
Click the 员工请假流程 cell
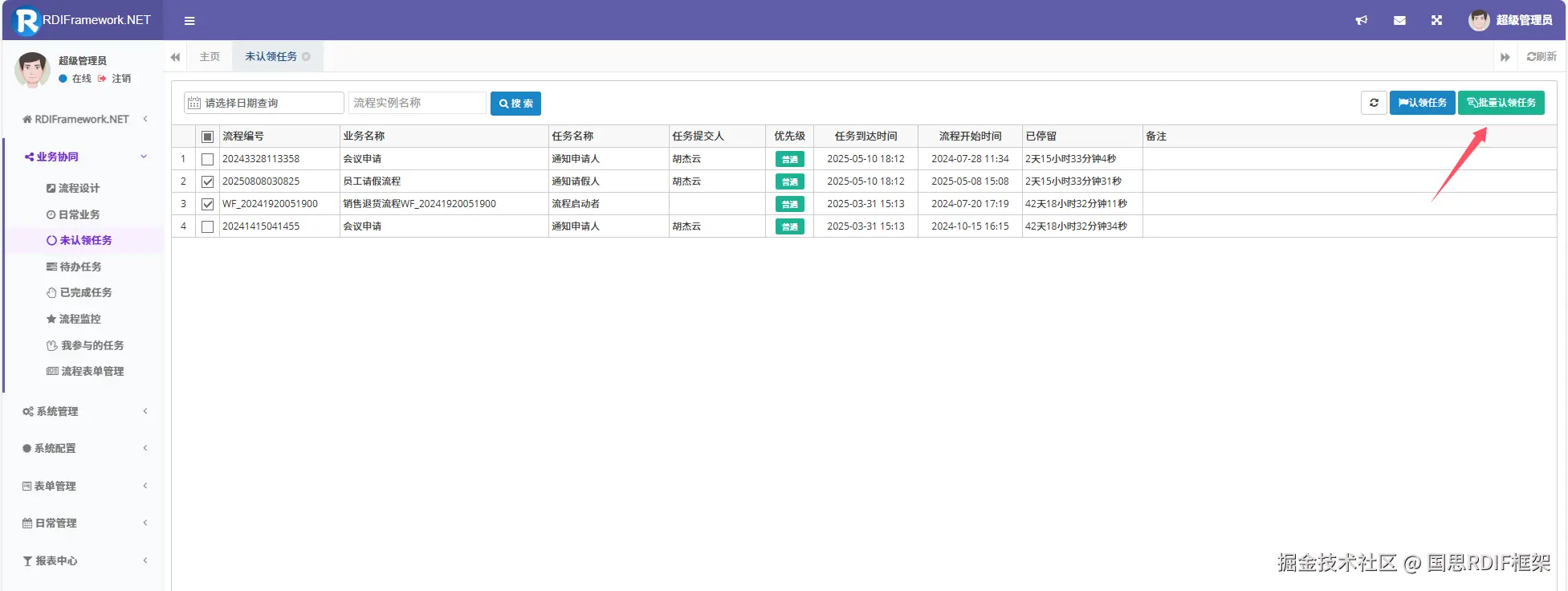coord(444,181)
